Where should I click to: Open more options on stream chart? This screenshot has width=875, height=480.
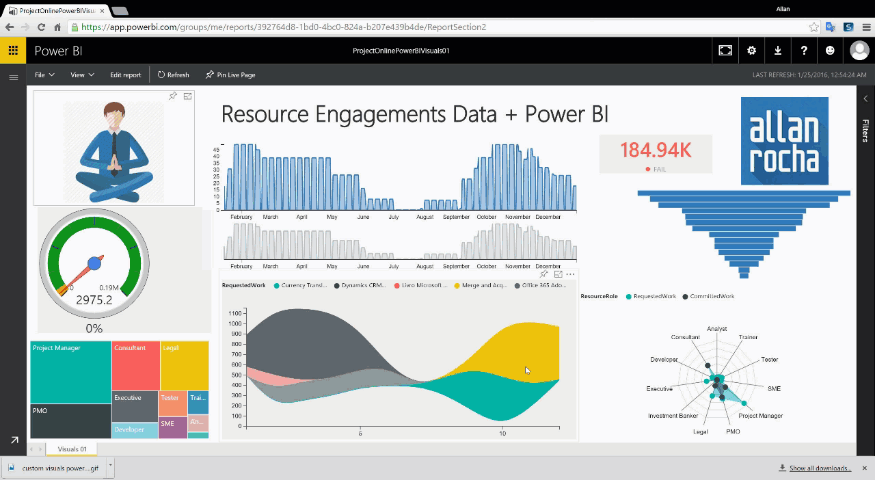click(x=570, y=274)
